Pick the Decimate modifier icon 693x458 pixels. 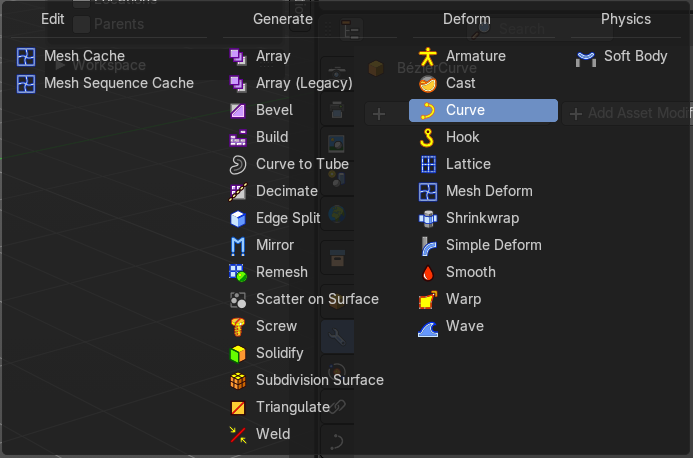coord(238,191)
